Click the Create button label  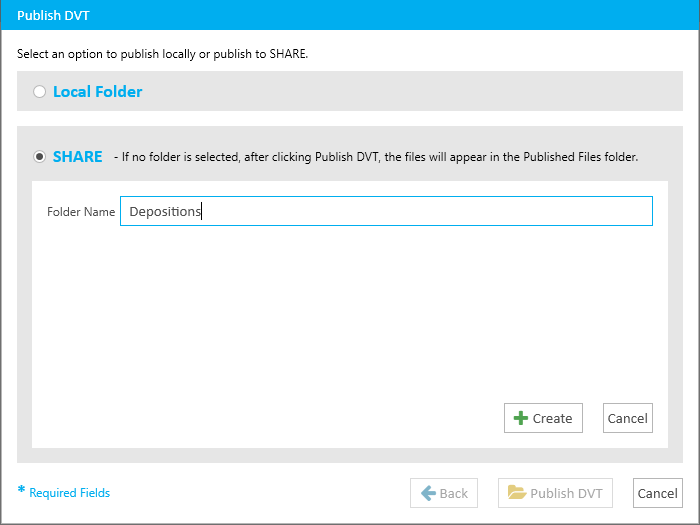coord(552,418)
